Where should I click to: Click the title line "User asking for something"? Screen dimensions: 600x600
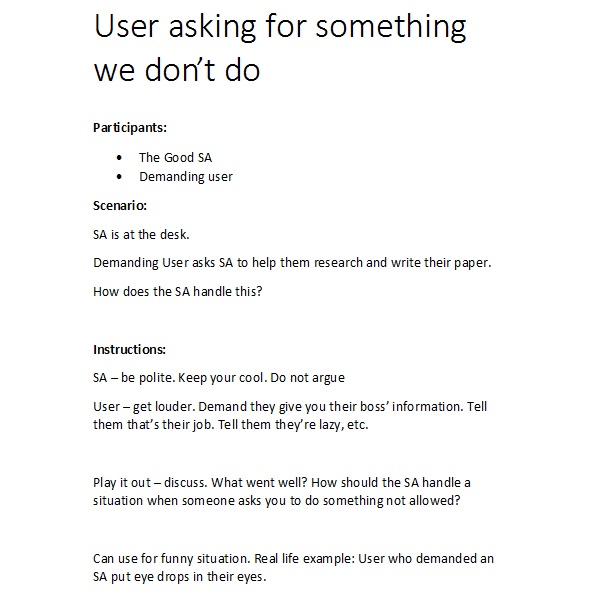280,27
